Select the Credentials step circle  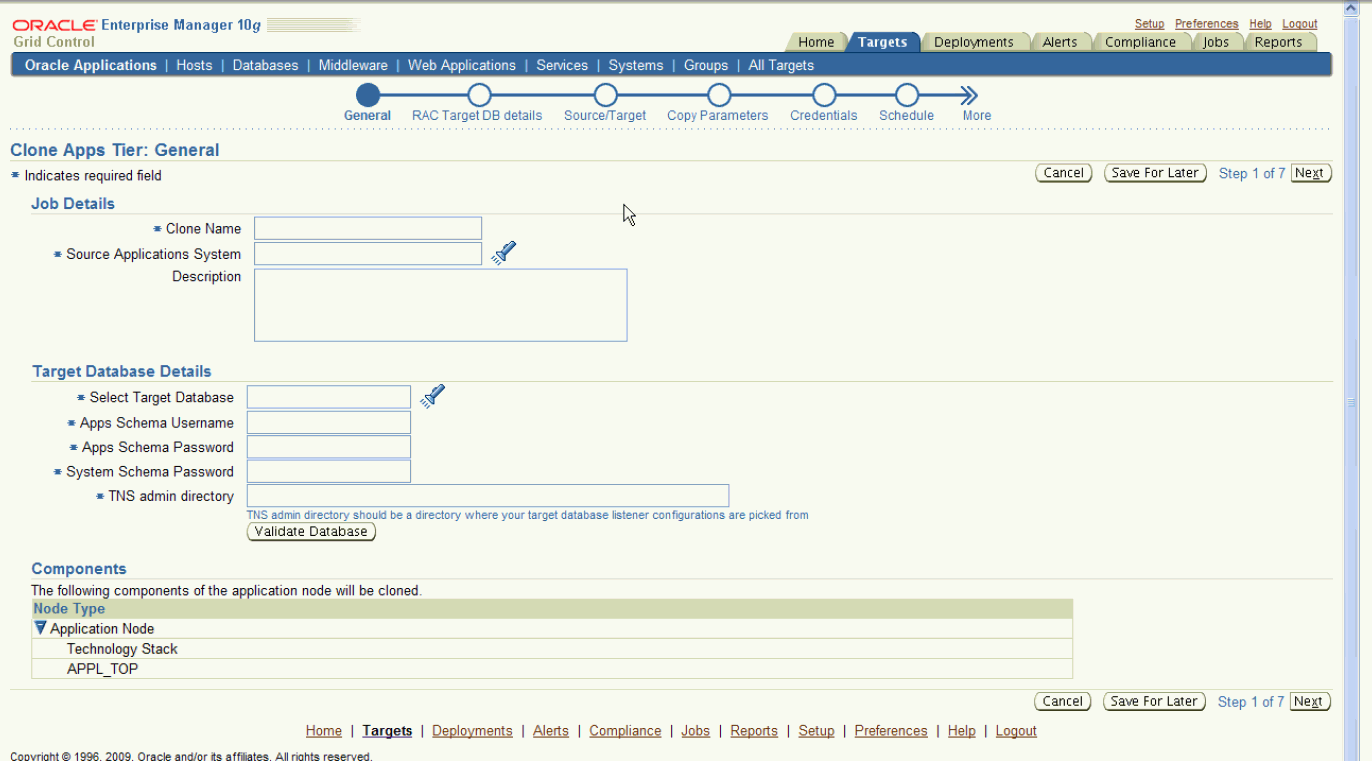[824, 95]
